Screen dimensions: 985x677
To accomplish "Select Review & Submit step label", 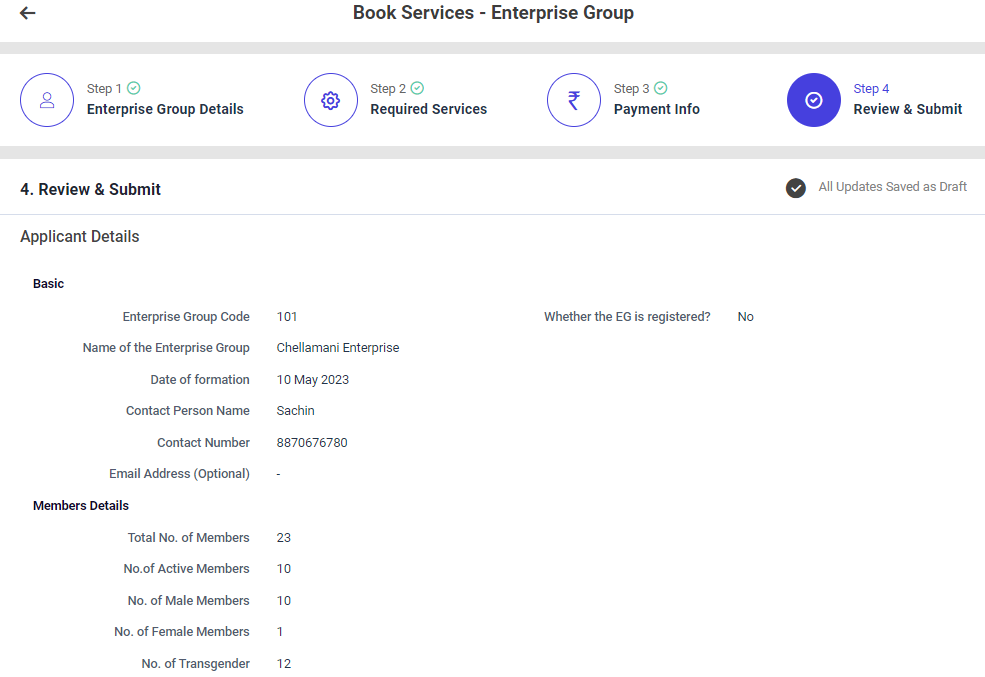I will point(907,109).
